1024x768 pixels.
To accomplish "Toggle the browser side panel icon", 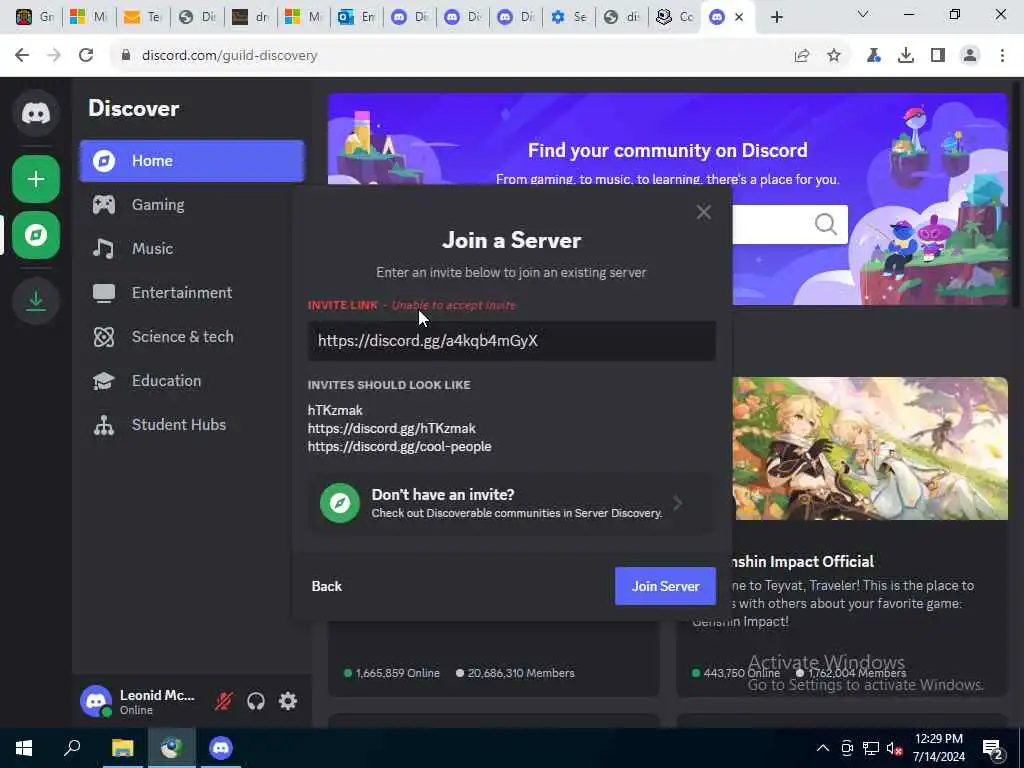I will pos(938,56).
